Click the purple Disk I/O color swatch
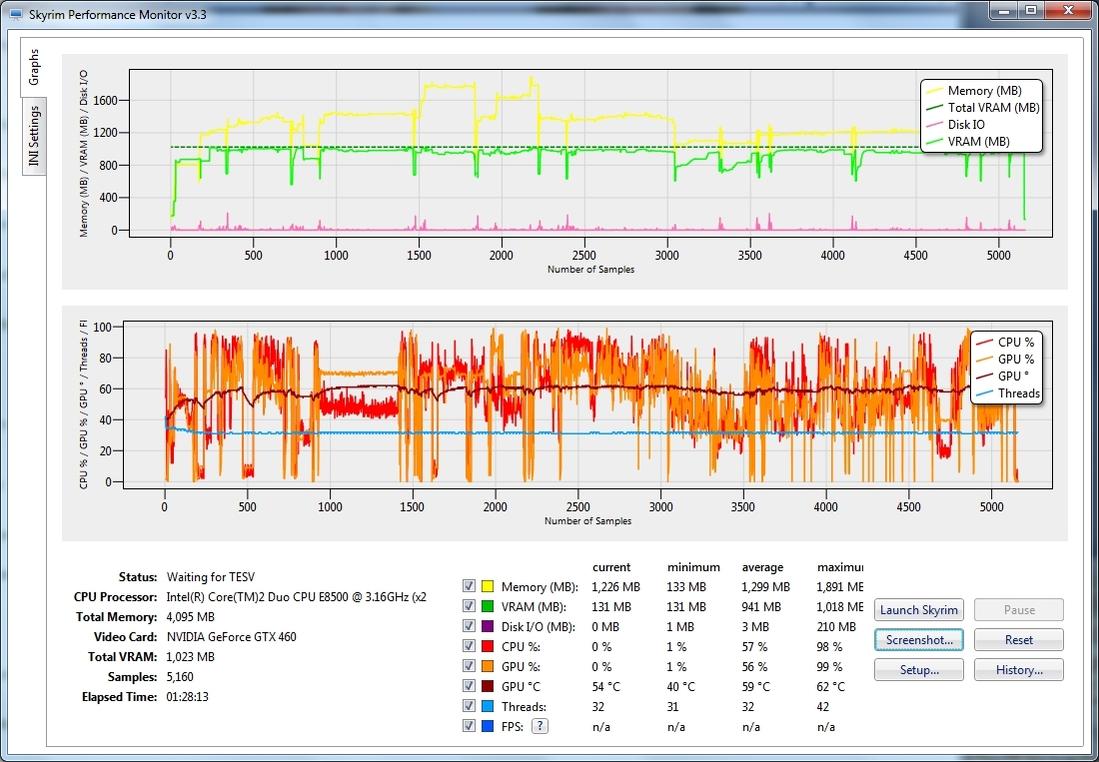 point(488,626)
